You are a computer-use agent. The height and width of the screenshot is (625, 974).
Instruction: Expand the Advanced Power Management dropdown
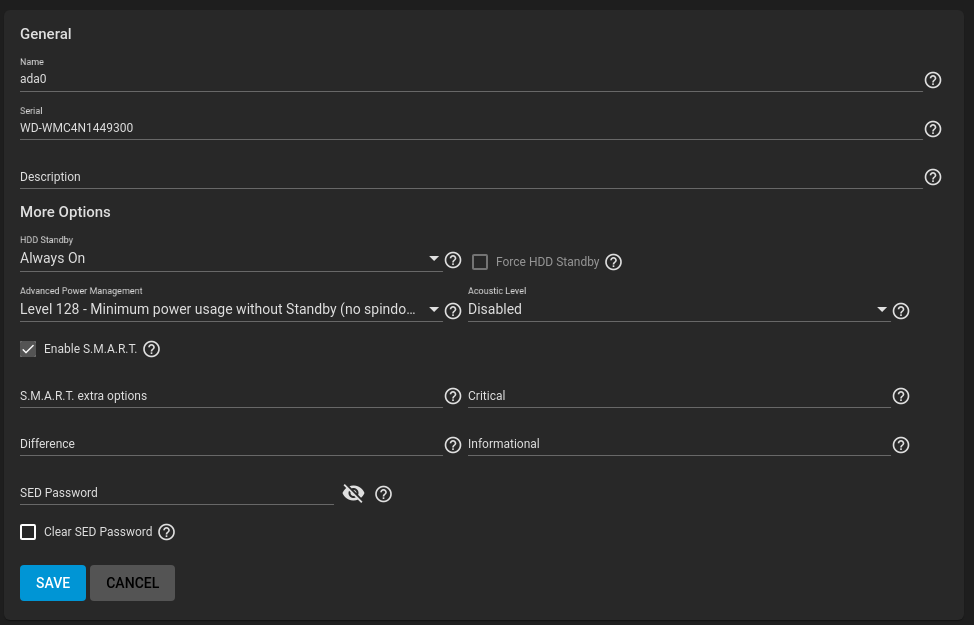pyautogui.click(x=230, y=310)
